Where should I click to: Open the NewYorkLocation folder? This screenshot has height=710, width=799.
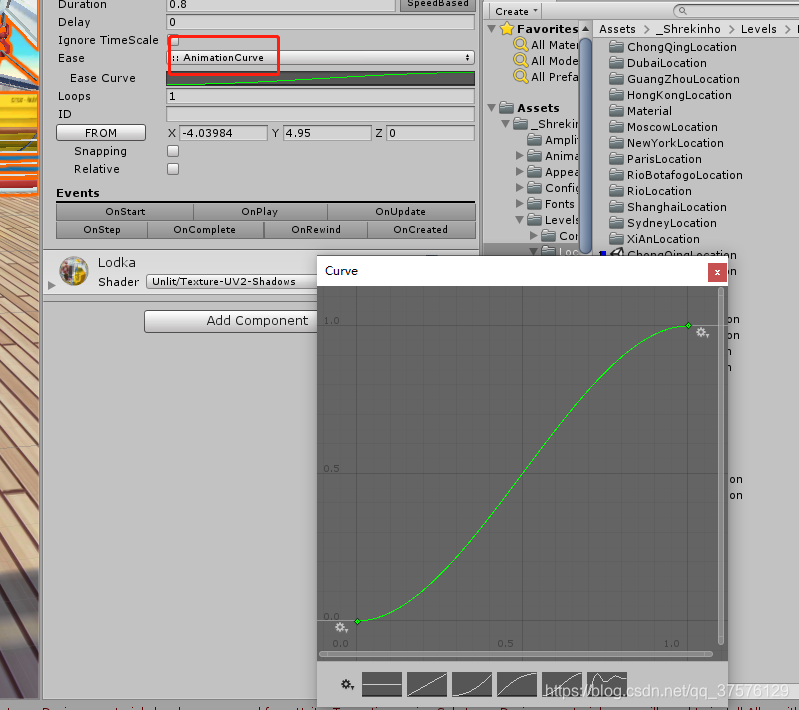(666, 143)
